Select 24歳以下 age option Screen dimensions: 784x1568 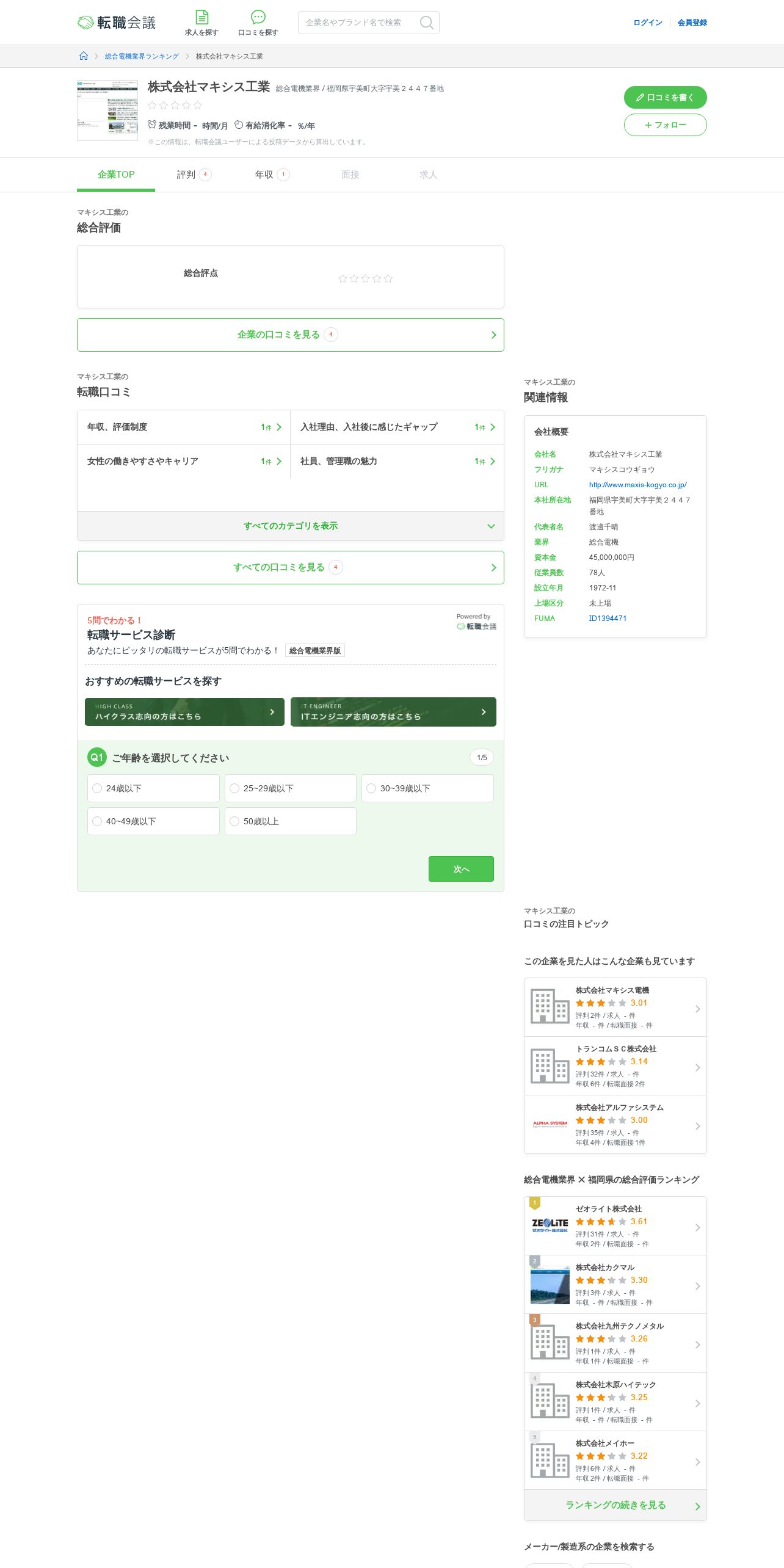[153, 788]
